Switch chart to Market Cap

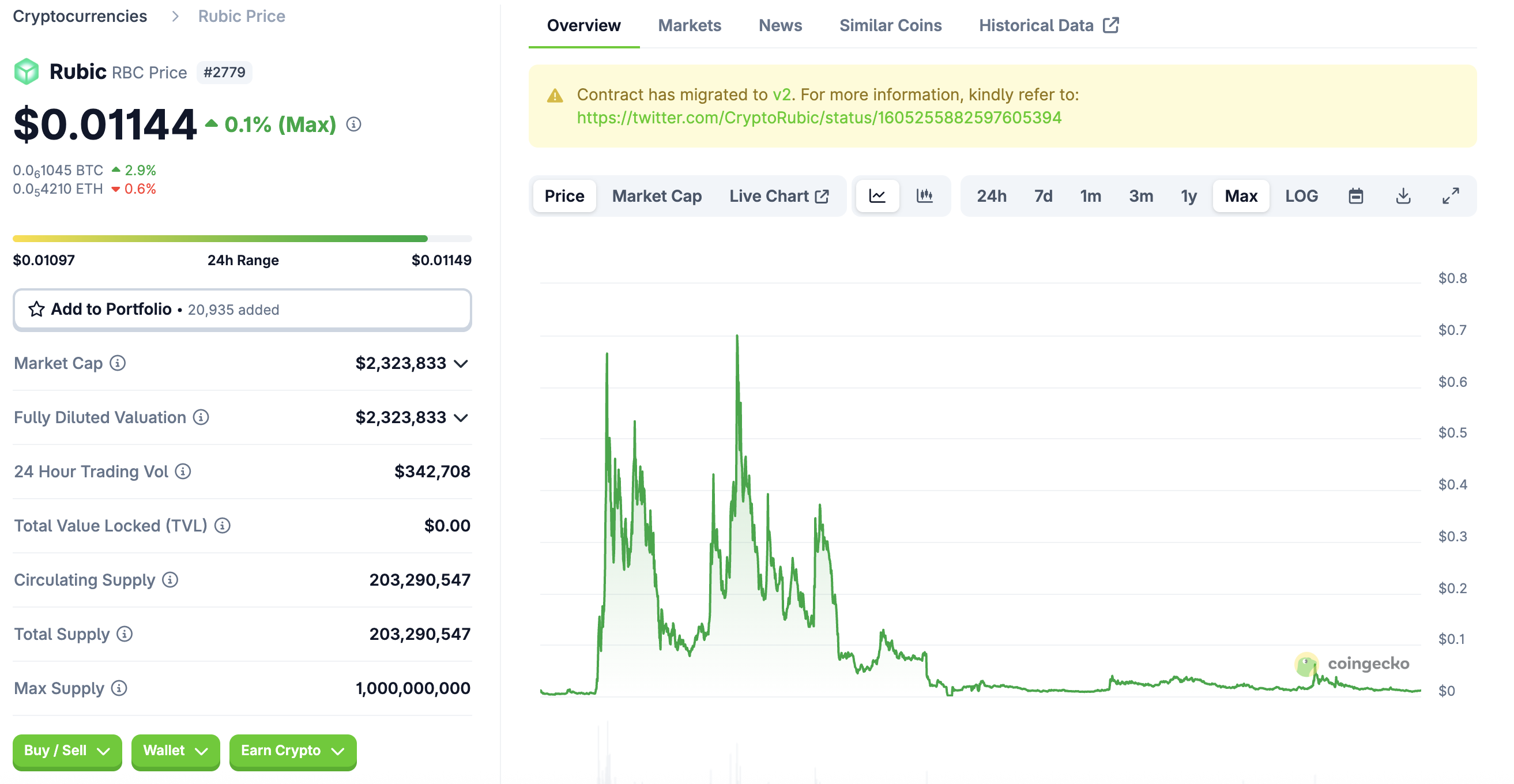tap(657, 195)
